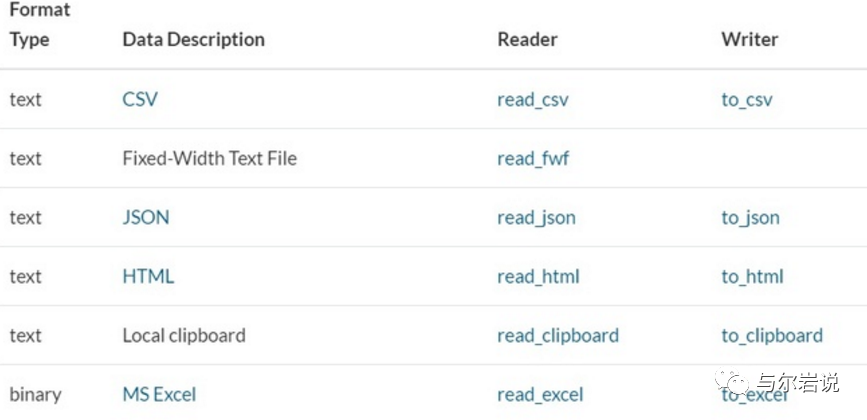
Task: Click the read_html reader link
Action: pyautogui.click(x=539, y=276)
